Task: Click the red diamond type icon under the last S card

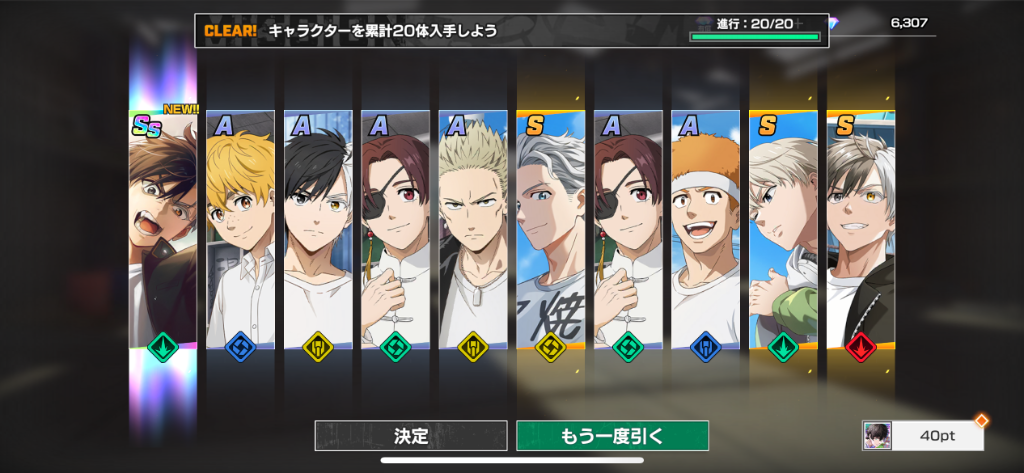Action: tap(860, 348)
